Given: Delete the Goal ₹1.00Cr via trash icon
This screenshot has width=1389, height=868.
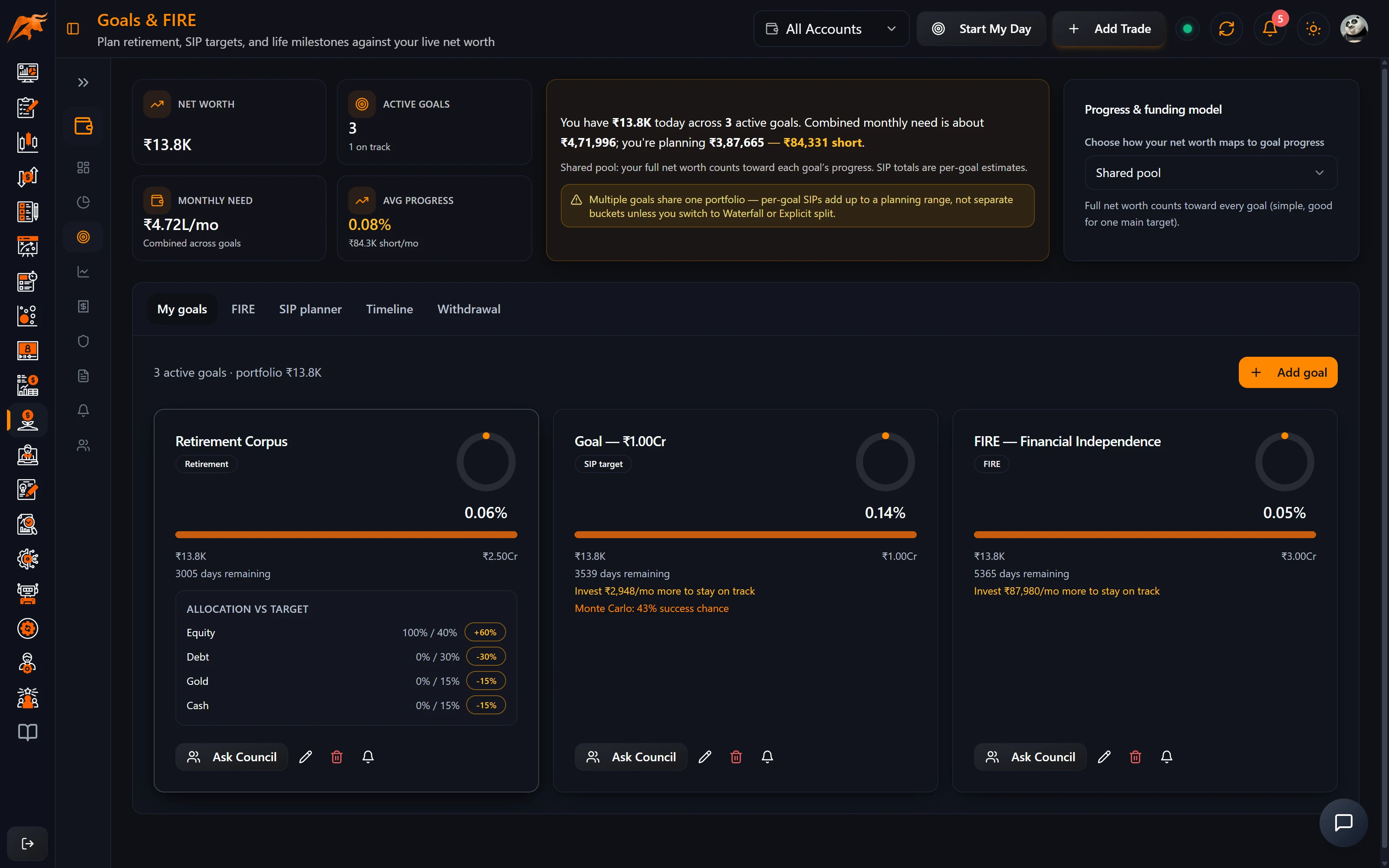Looking at the screenshot, I should [736, 757].
